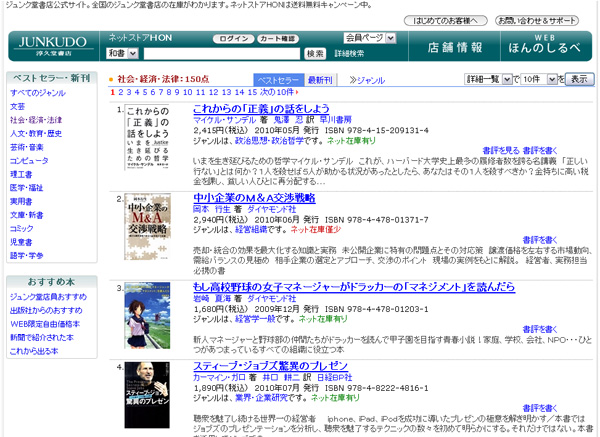
Task: Go to results page 15
Action: click(253, 92)
